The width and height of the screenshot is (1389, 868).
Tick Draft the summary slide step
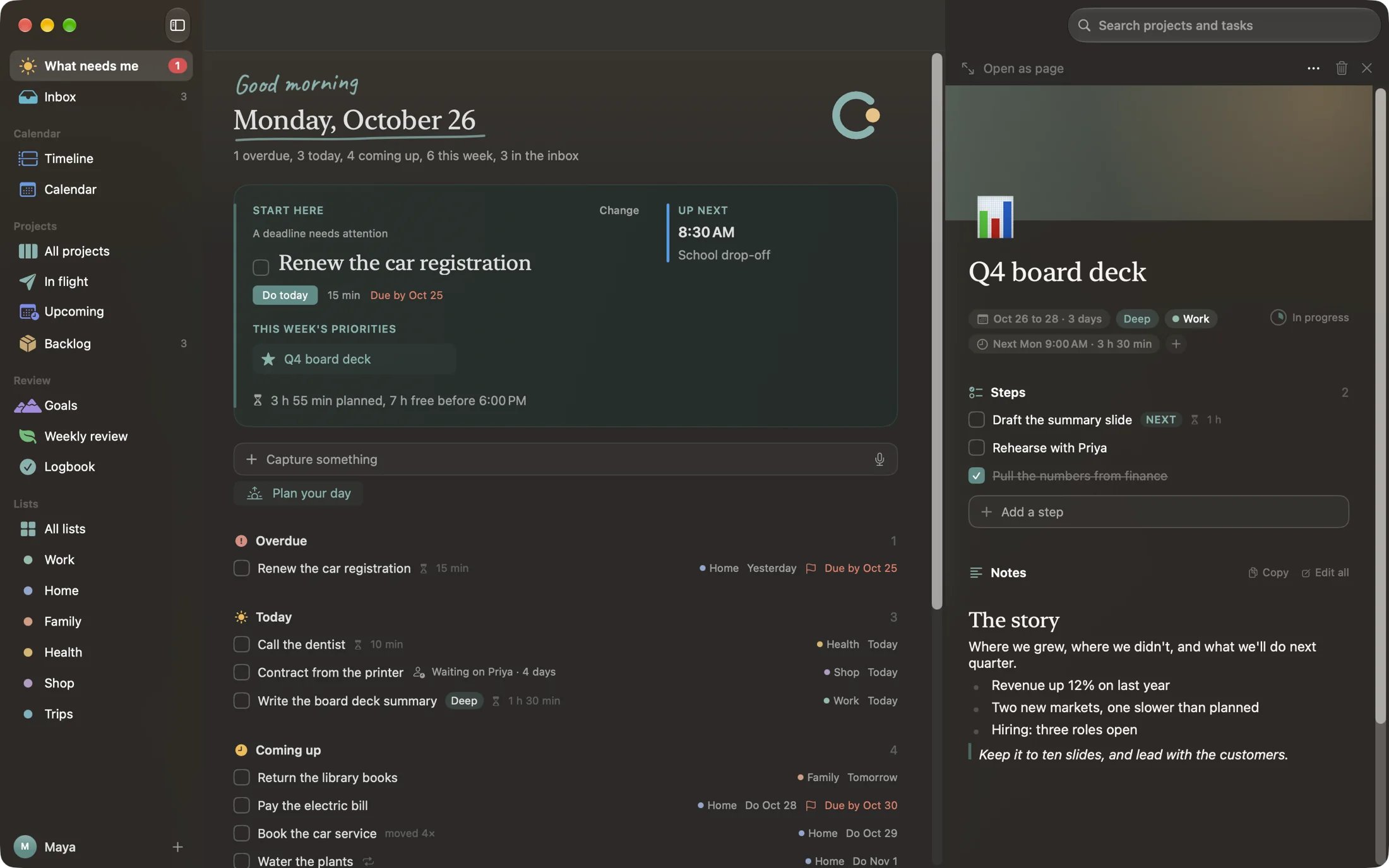pyautogui.click(x=976, y=420)
